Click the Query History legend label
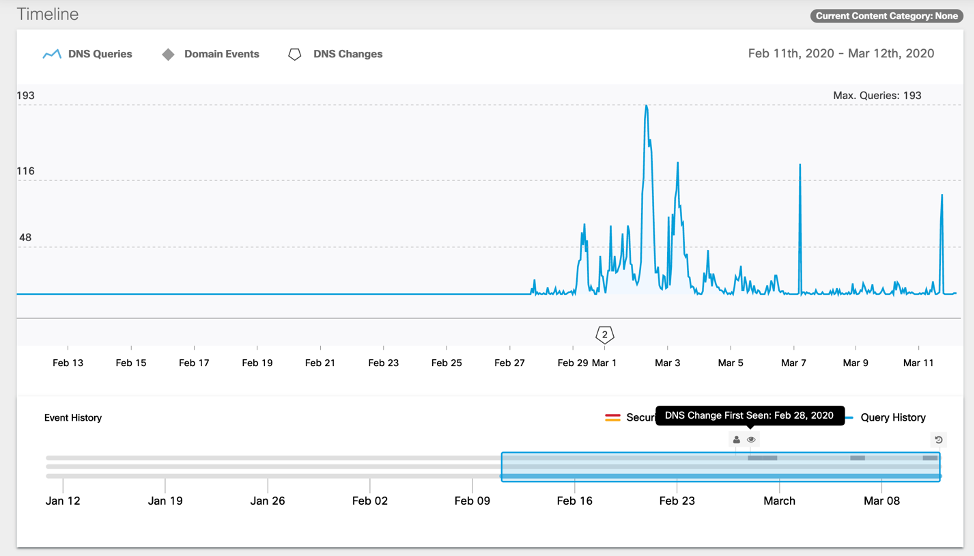The height and width of the screenshot is (556, 974). (x=893, y=418)
